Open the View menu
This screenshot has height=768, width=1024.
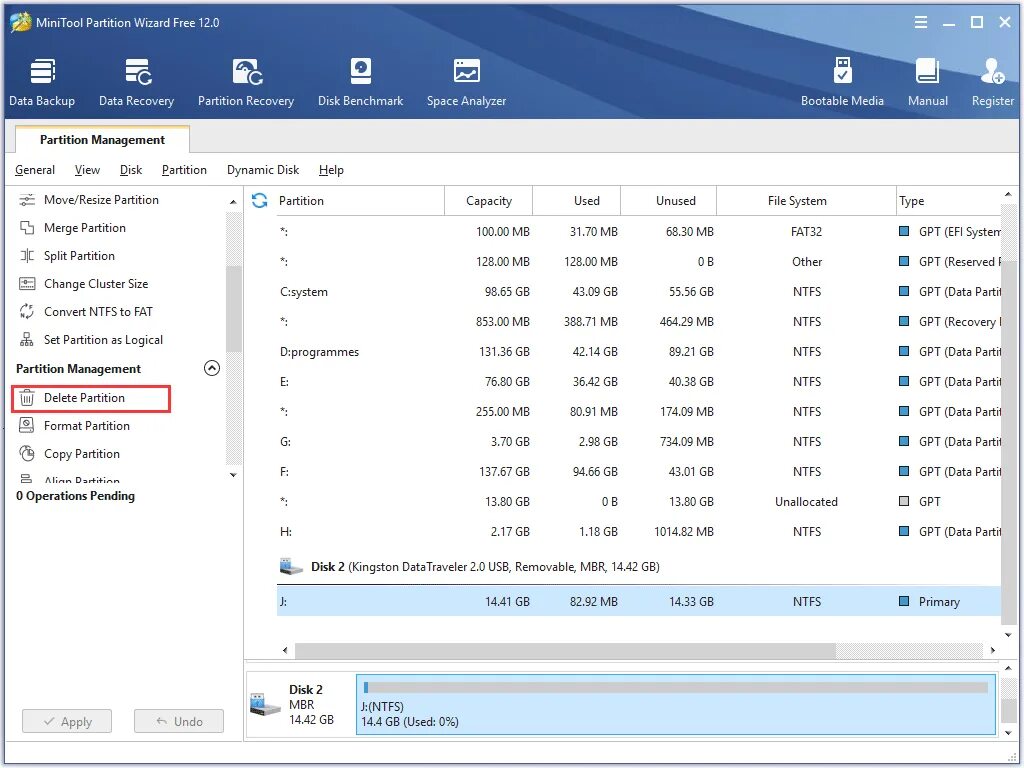click(x=87, y=170)
